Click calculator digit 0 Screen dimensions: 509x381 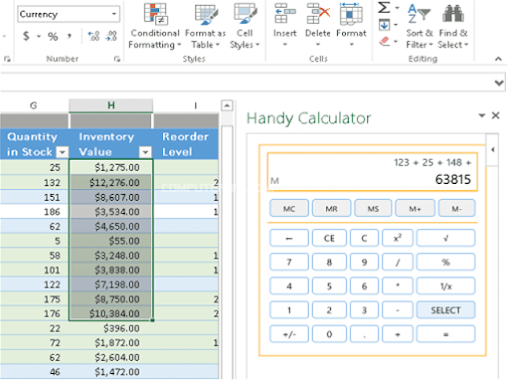pyautogui.click(x=329, y=334)
